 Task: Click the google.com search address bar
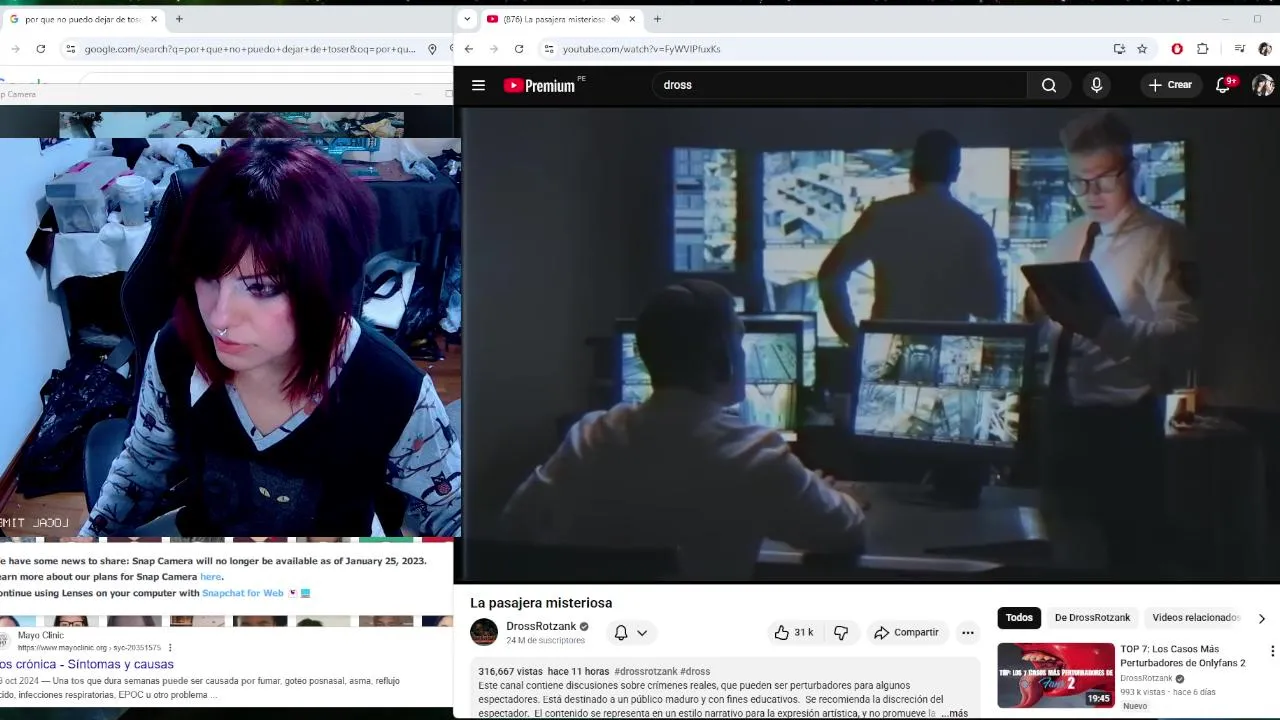pyautogui.click(x=249, y=49)
